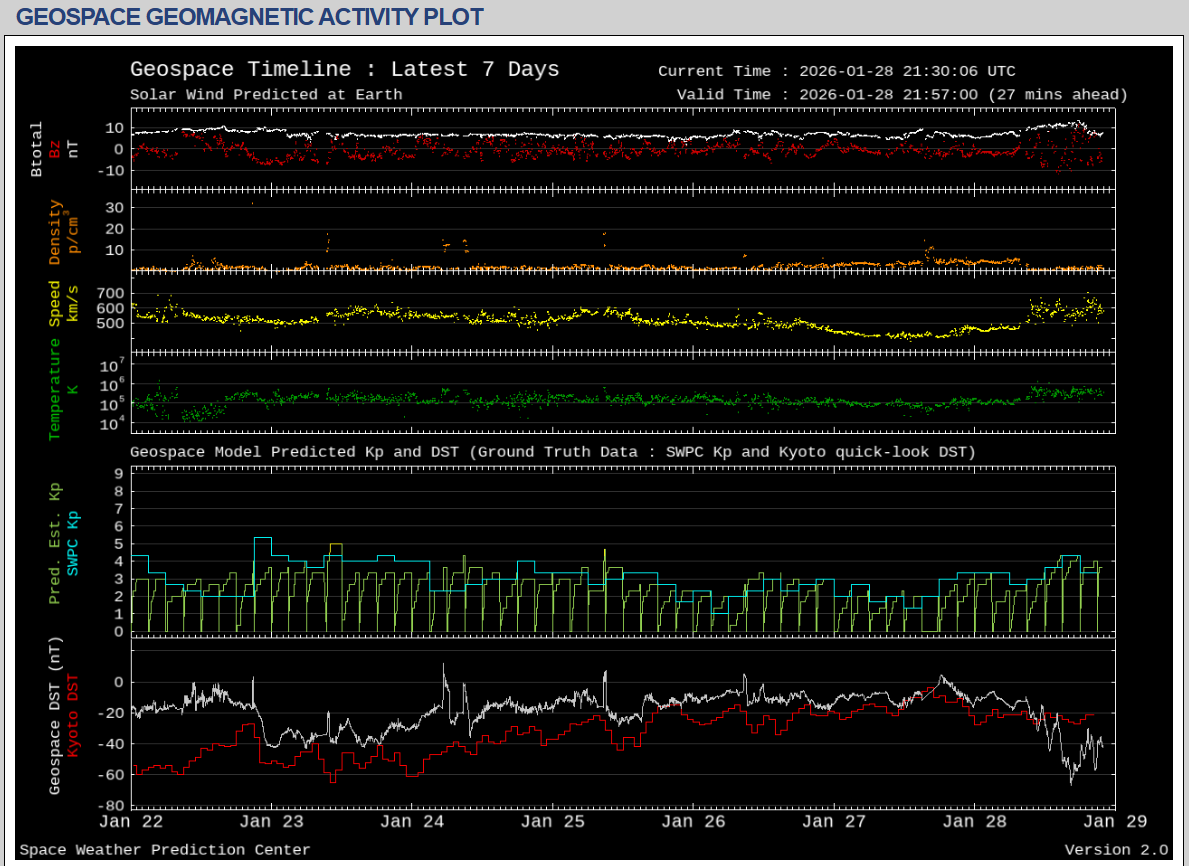The height and width of the screenshot is (866, 1189).
Task: Click the 'Pred. Est. Kp' legend label
Action: [55, 545]
